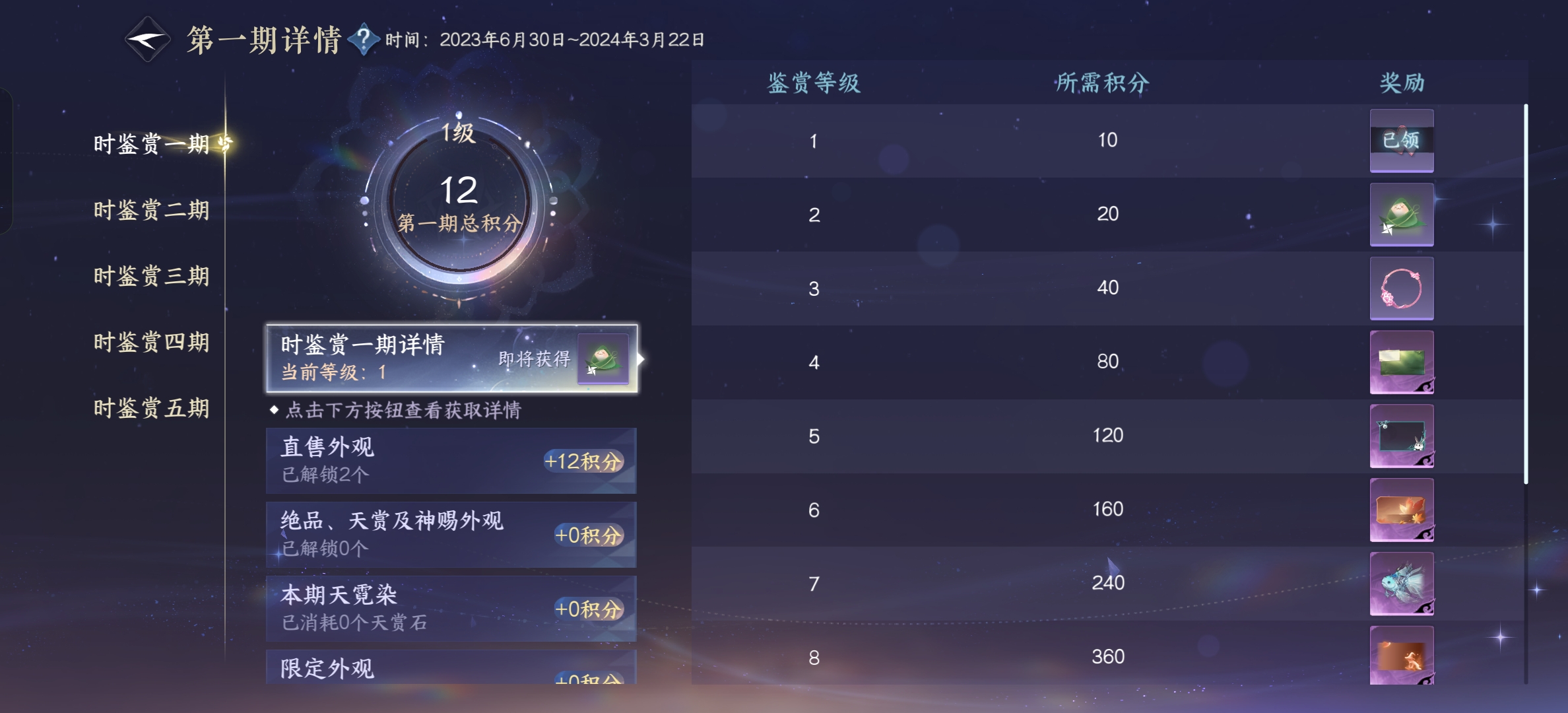Click the level 5 dark frame reward

point(1401,436)
